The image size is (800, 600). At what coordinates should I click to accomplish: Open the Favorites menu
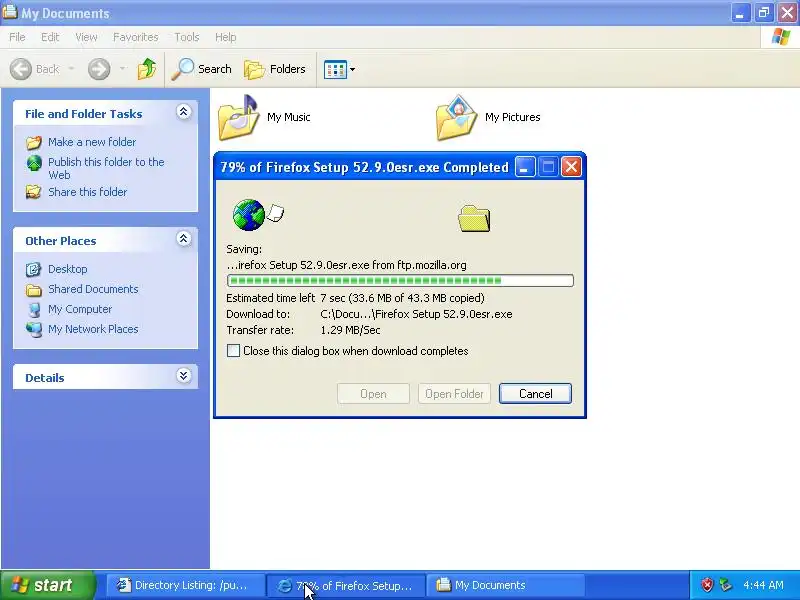[136, 37]
